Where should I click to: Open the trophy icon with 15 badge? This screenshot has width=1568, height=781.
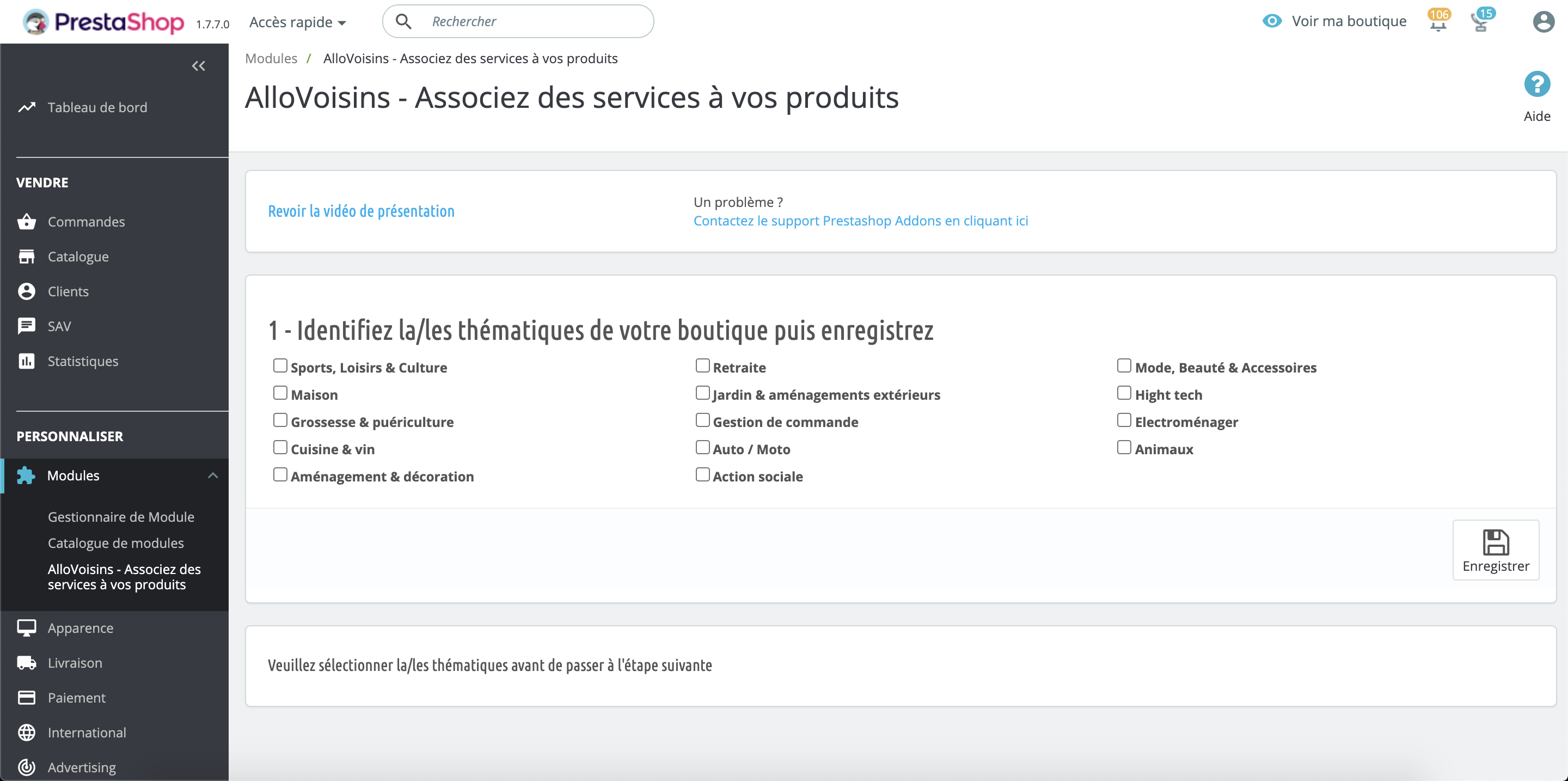(1481, 21)
